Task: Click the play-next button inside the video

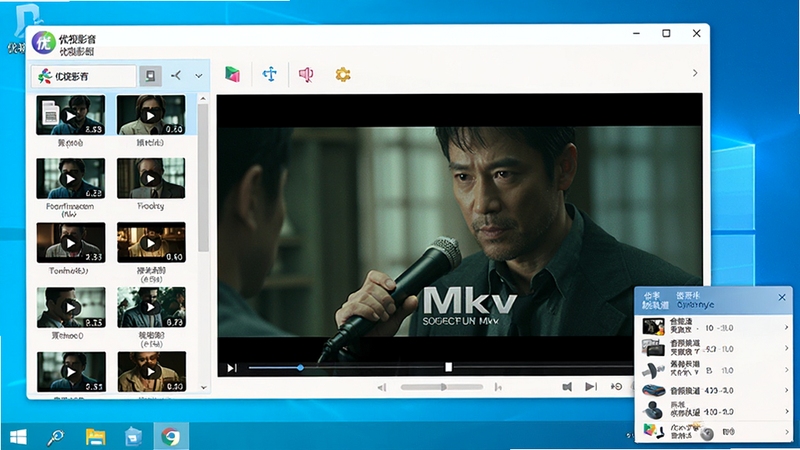Action: point(232,368)
